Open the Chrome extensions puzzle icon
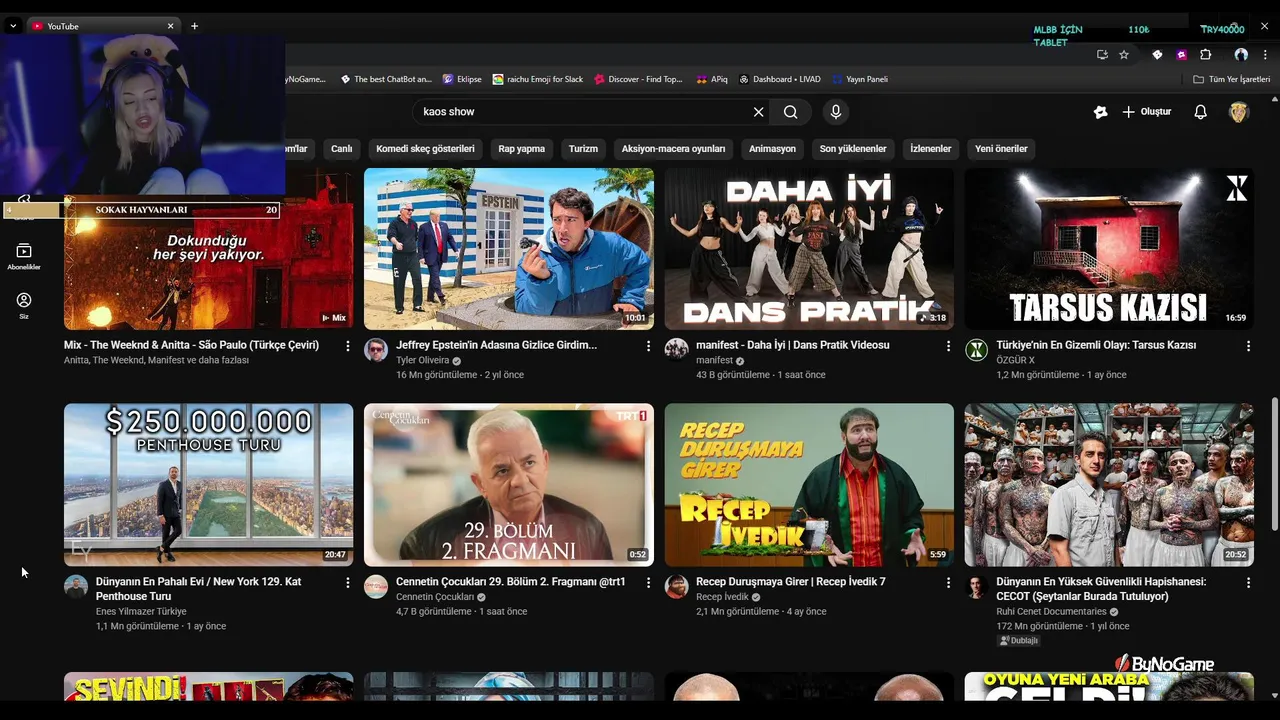This screenshot has height=720, width=1280. (x=1206, y=55)
